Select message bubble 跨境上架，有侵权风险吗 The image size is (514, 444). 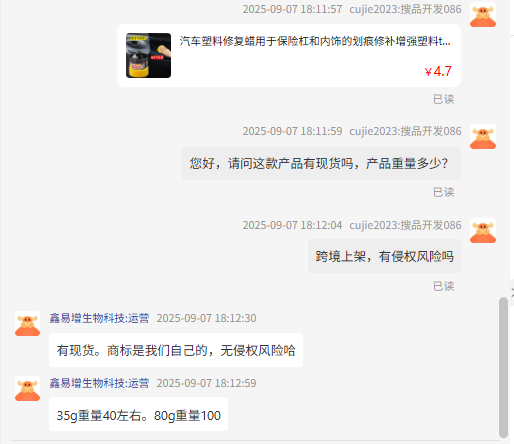click(x=384, y=256)
